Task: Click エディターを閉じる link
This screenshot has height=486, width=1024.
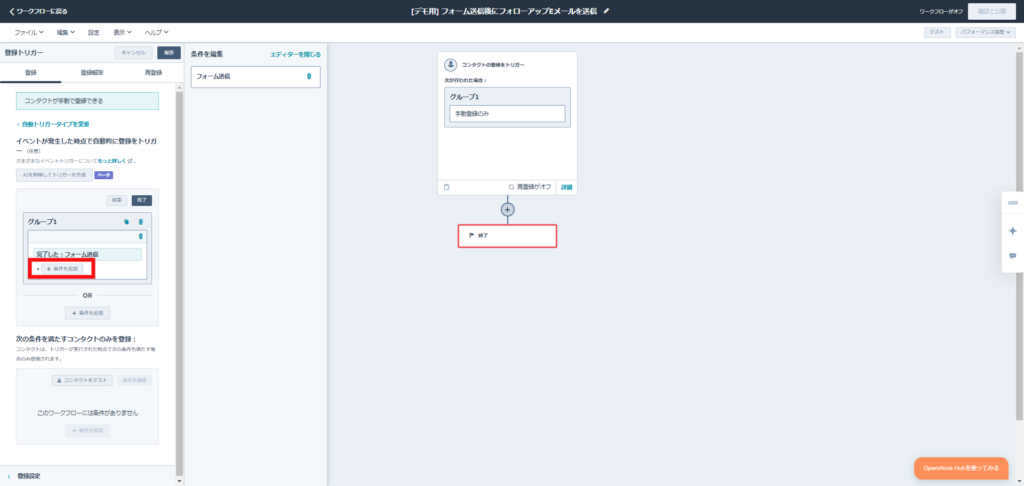Action: tap(295, 55)
